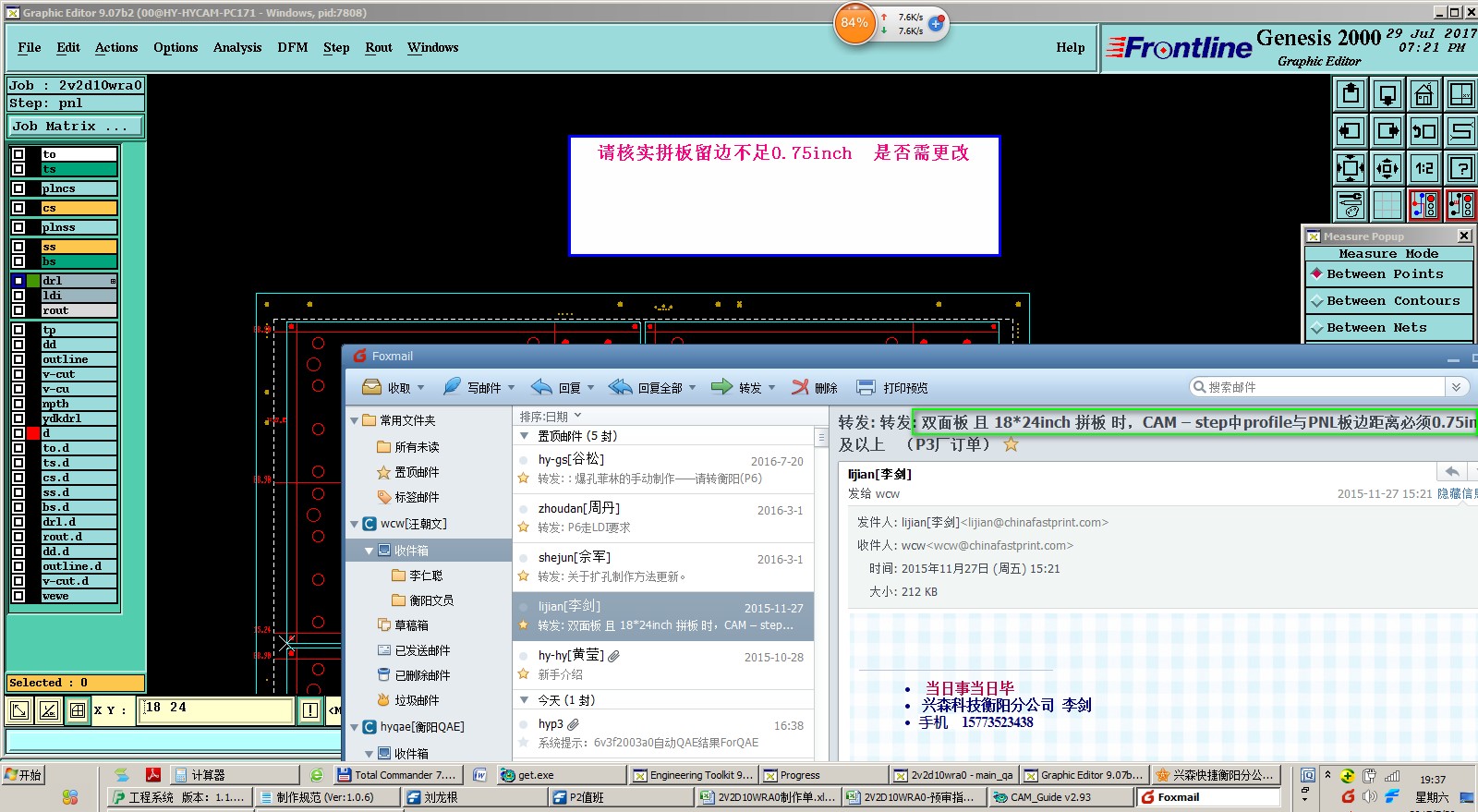Click the red color swatch of layer d
Screen dimensions: 1478x812
(34, 433)
